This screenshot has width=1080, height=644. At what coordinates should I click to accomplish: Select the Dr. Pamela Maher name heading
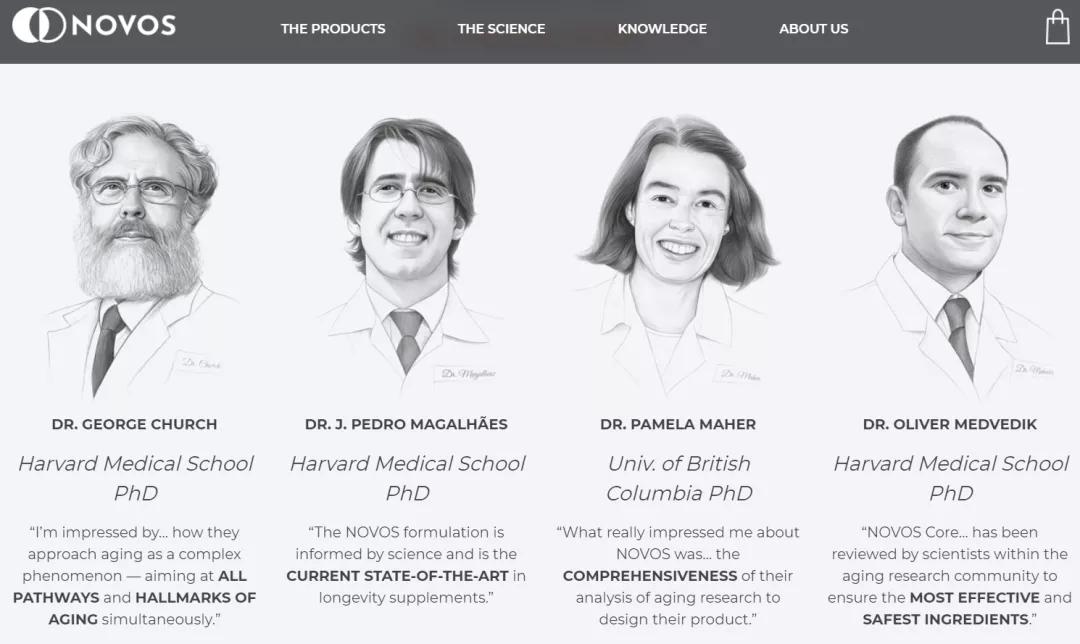point(678,424)
